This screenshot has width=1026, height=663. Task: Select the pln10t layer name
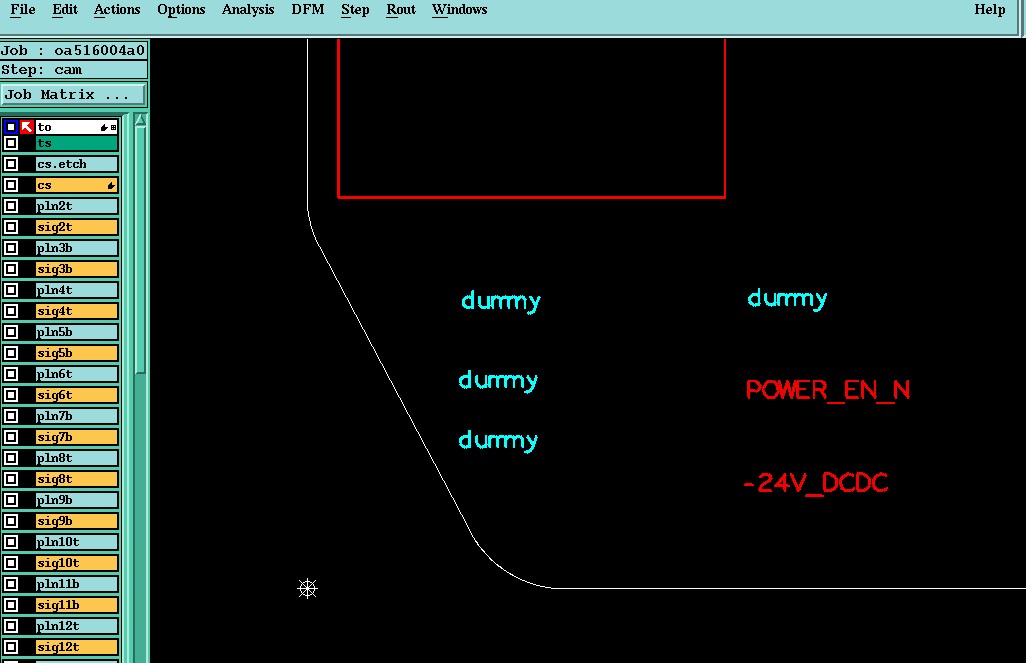[77, 542]
